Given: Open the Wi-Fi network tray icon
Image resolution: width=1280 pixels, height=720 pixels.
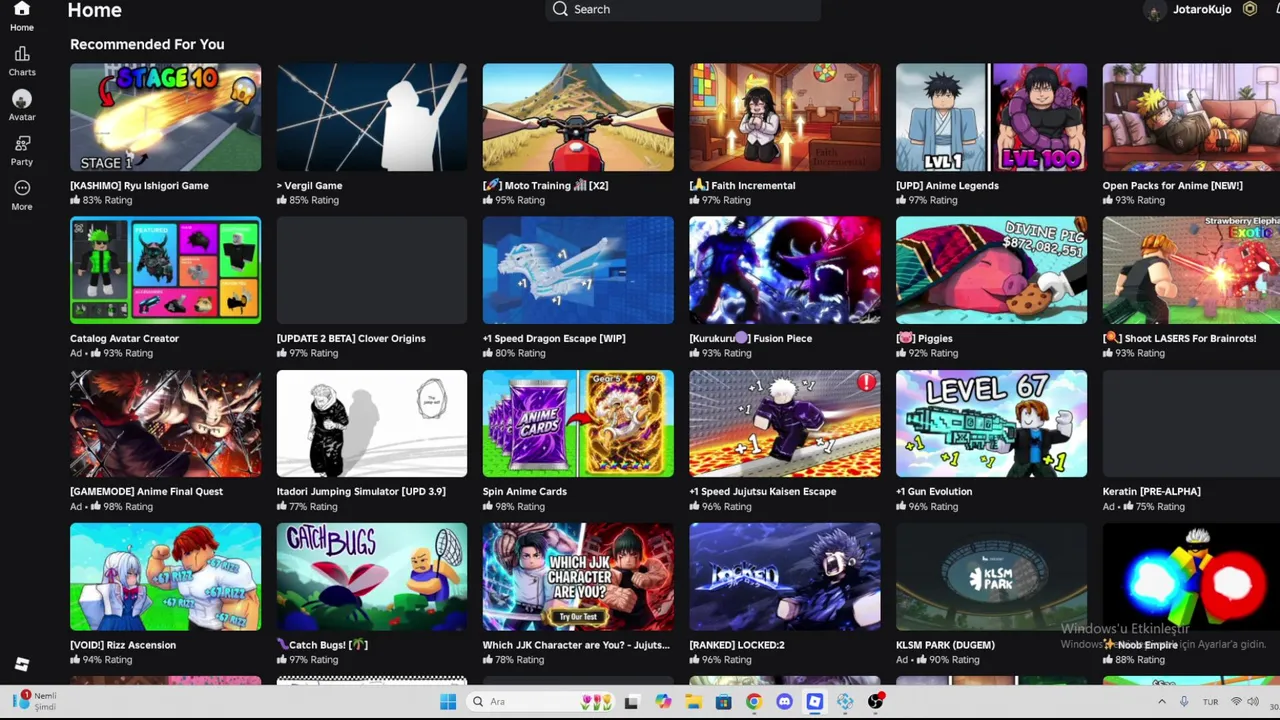Looking at the screenshot, I should [x=1236, y=702].
